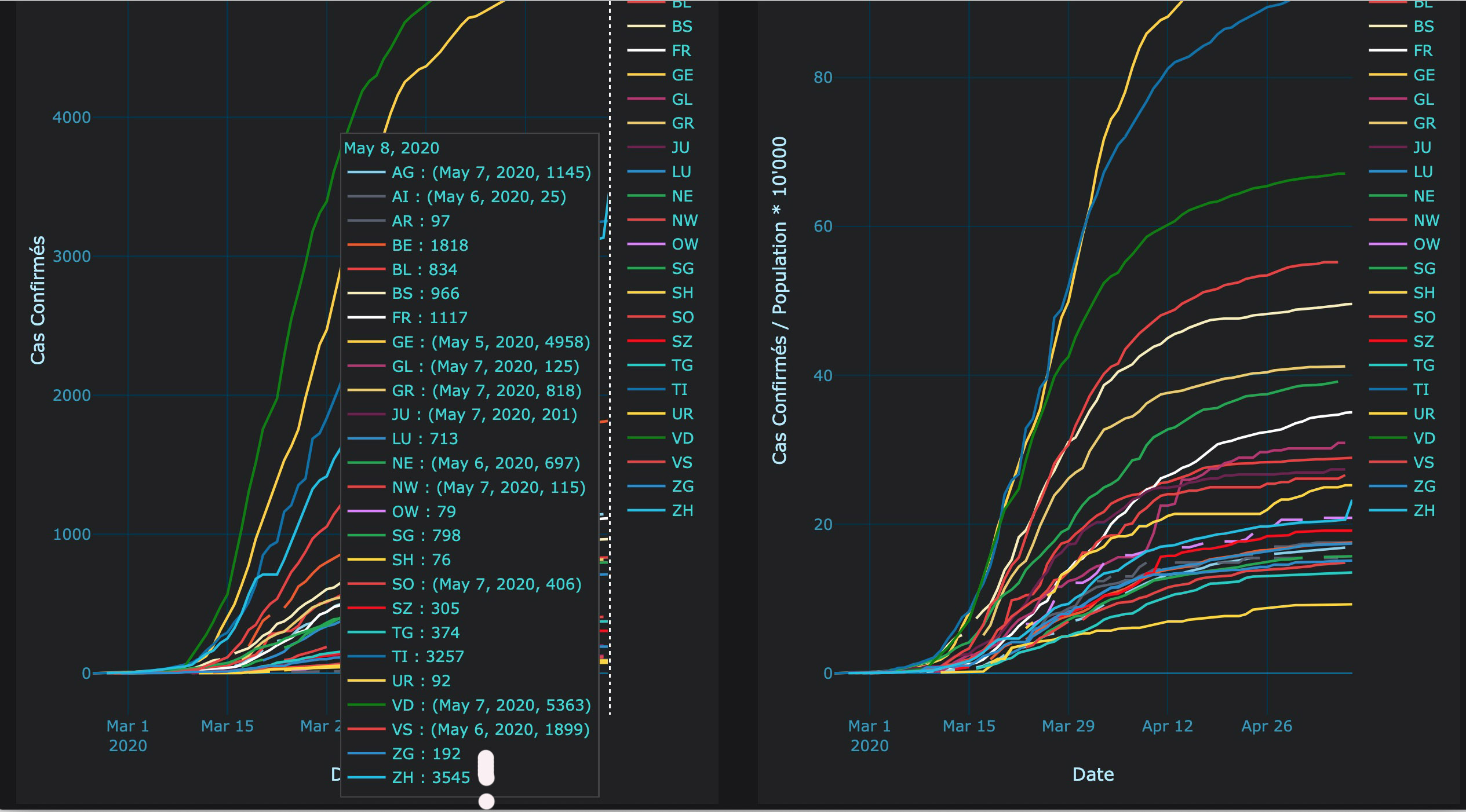Hide OW series in left chart legend
This screenshot has height=812, width=1466.
pyautogui.click(x=684, y=244)
